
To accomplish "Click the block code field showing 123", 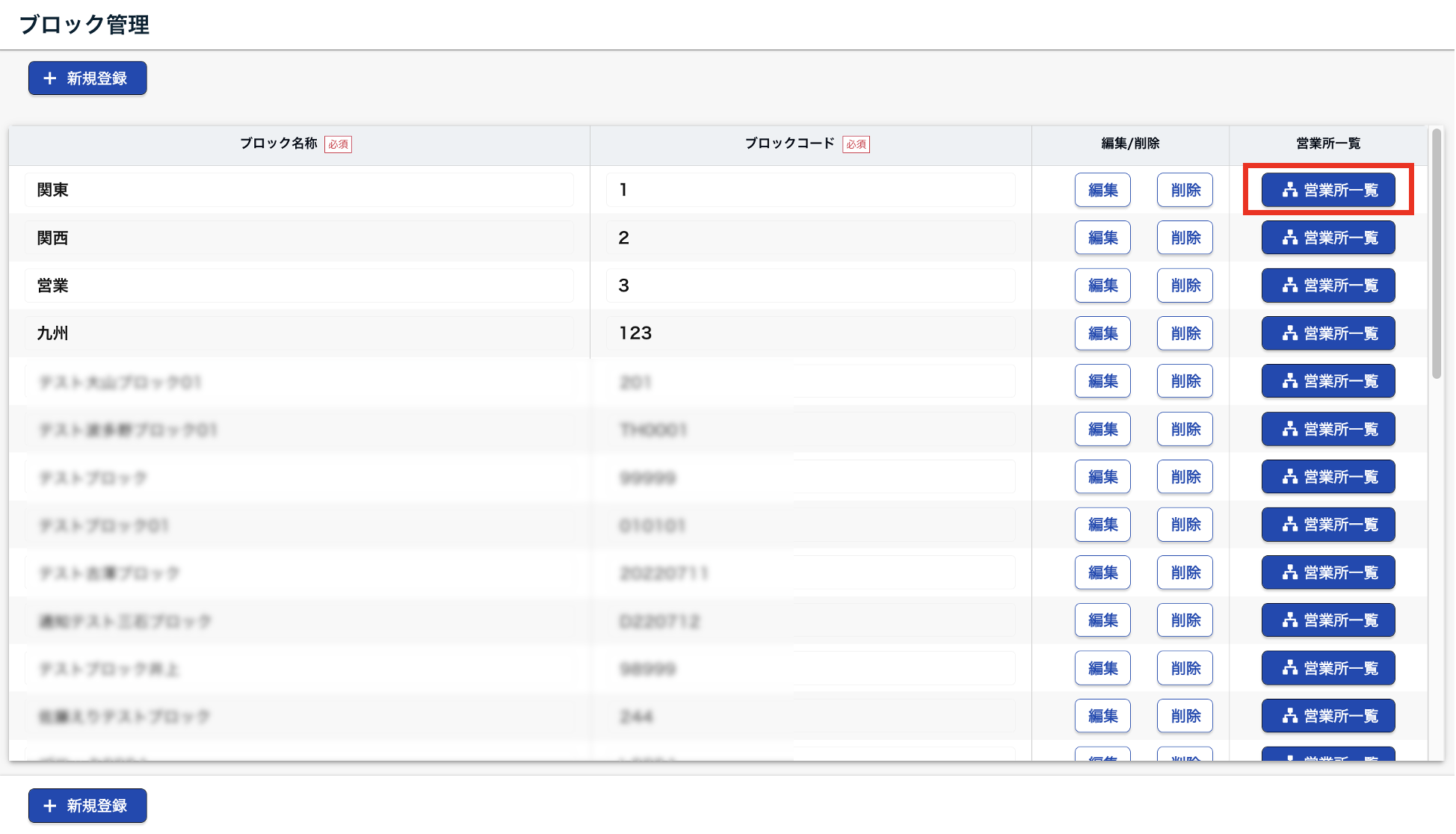I will pyautogui.click(x=810, y=333).
